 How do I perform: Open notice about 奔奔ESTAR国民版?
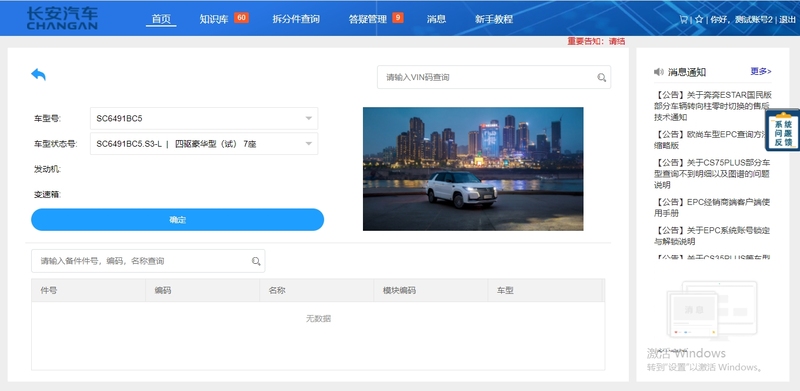click(713, 106)
